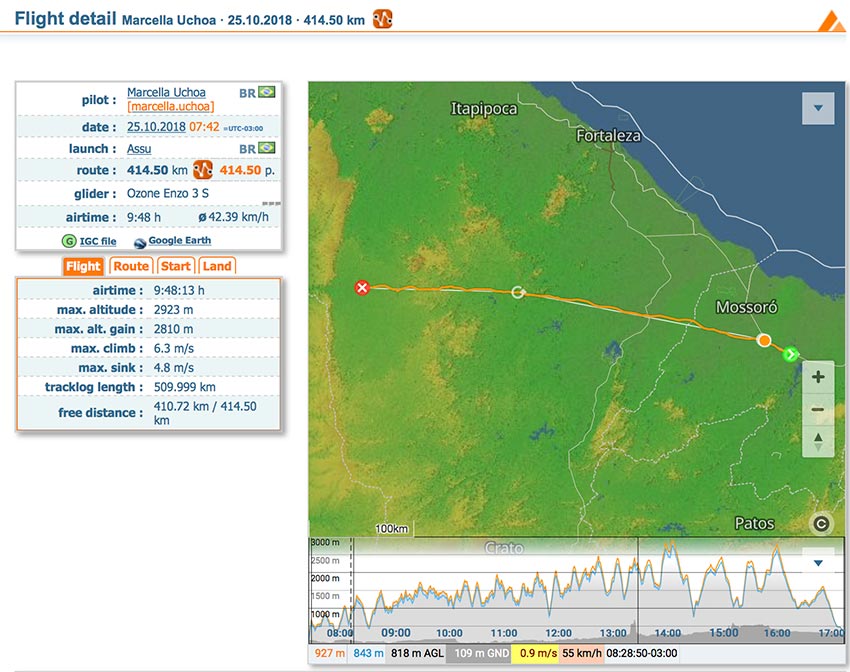Click the 16:00 label on the altitude graph

777,633
